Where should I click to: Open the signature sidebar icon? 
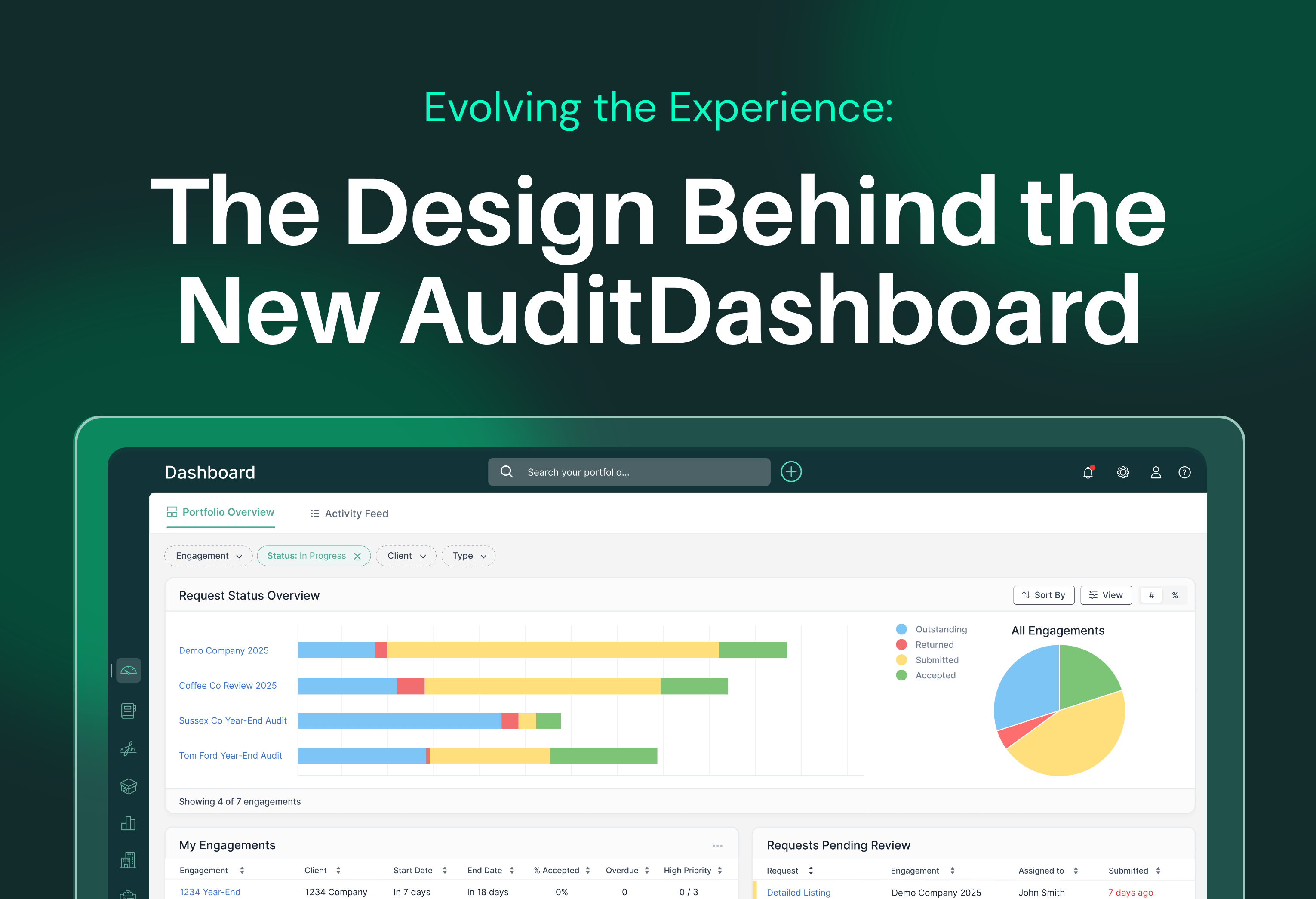pyautogui.click(x=129, y=748)
